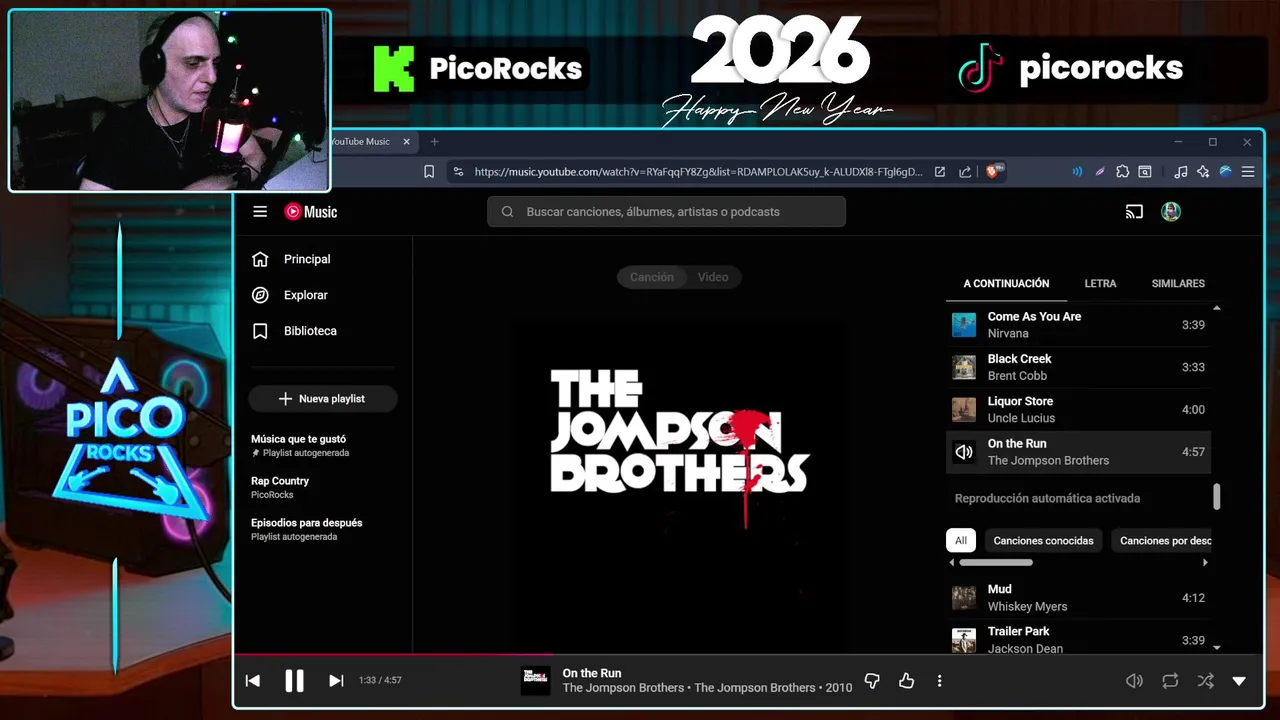The height and width of the screenshot is (720, 1280).
Task: Click the now-playing speaker icon for On the Run
Action: click(964, 452)
